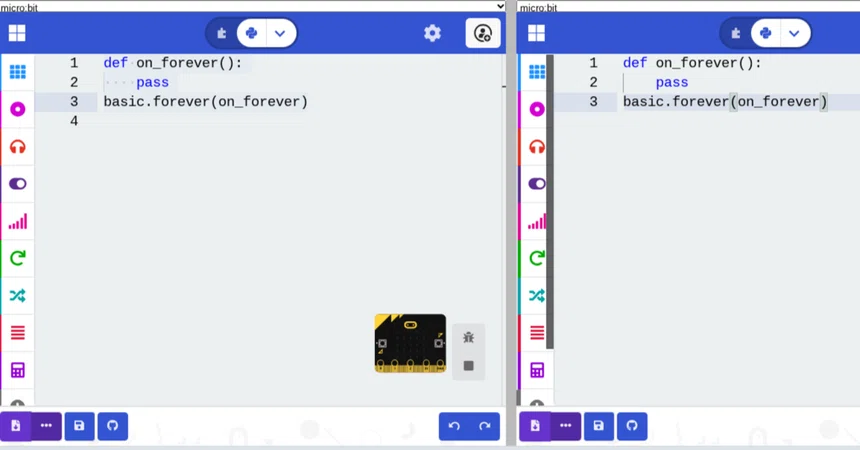The width and height of the screenshot is (860, 450).
Task: Open the user sign-in profile button
Action: pyautogui.click(x=483, y=33)
